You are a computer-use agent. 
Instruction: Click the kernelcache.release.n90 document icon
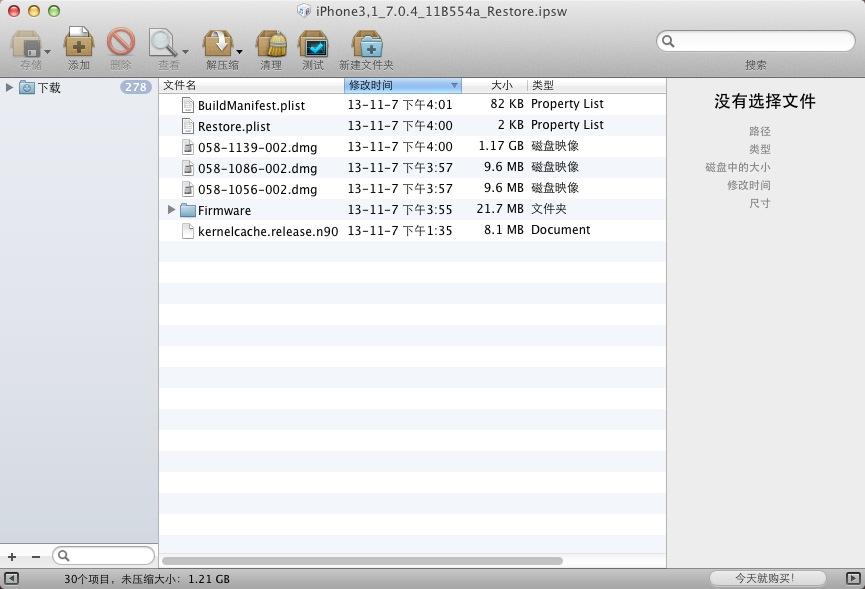click(188, 231)
